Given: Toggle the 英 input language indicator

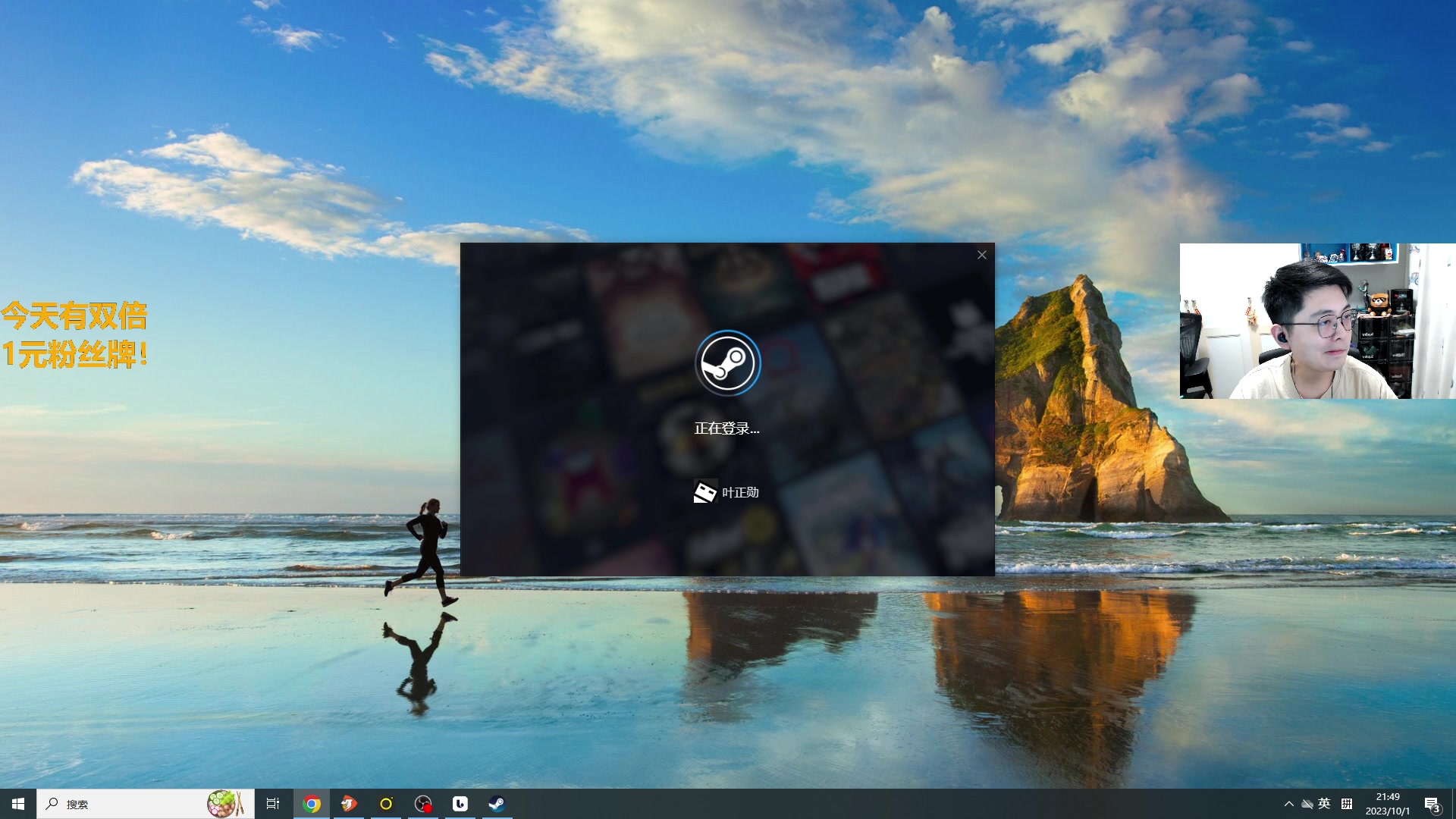Looking at the screenshot, I should tap(1324, 804).
